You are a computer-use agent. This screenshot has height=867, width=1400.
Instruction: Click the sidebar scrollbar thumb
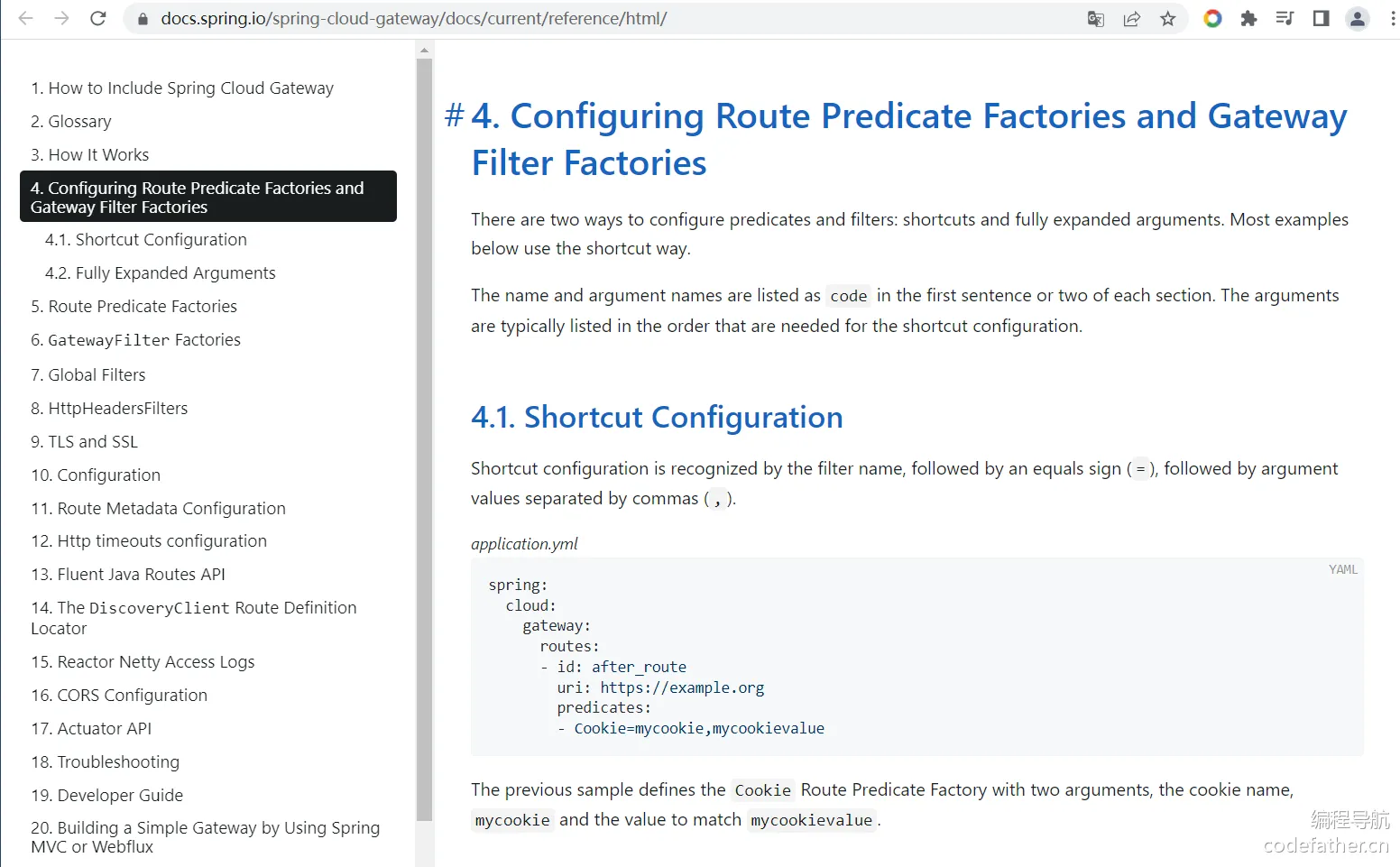coord(425,439)
